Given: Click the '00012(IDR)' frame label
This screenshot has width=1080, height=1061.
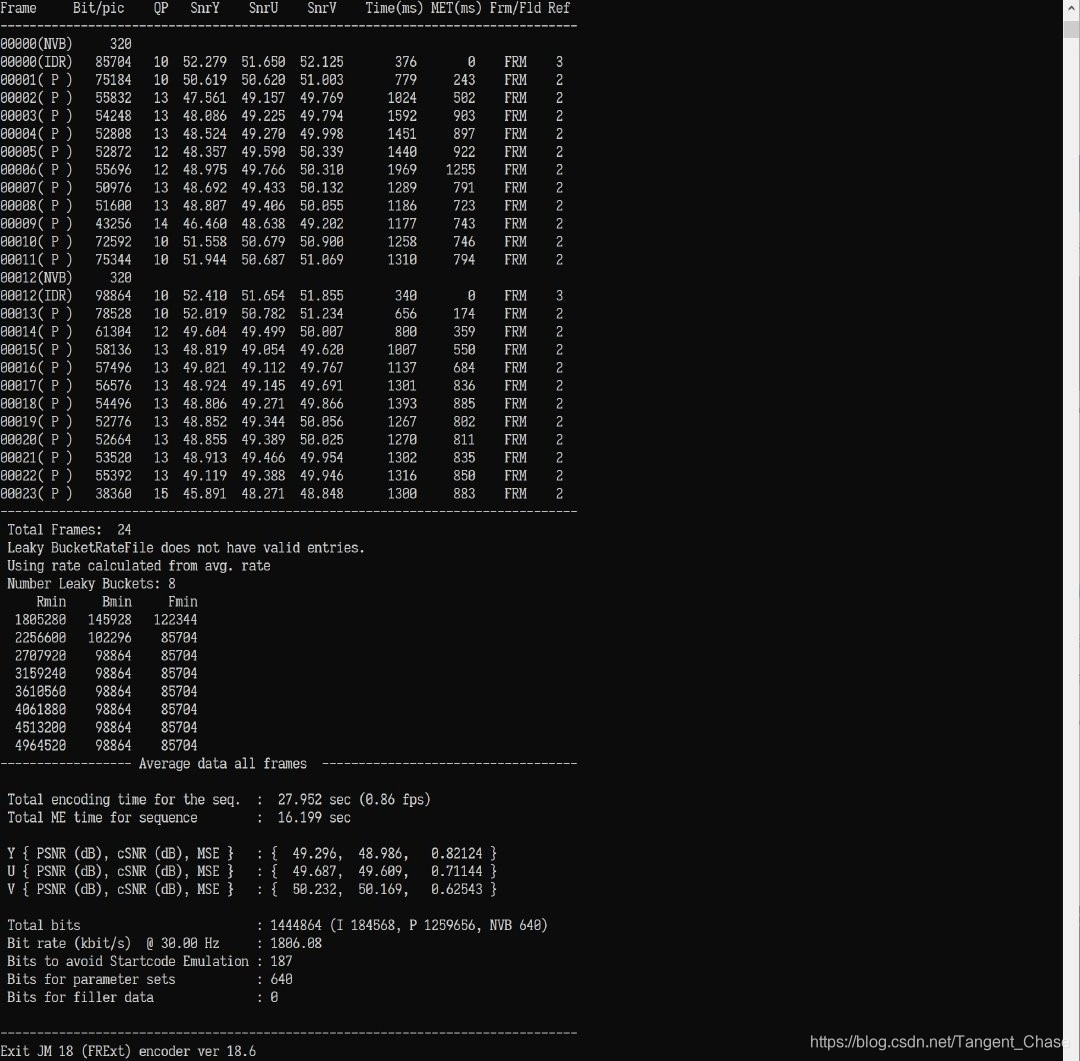Looking at the screenshot, I should [37, 296].
